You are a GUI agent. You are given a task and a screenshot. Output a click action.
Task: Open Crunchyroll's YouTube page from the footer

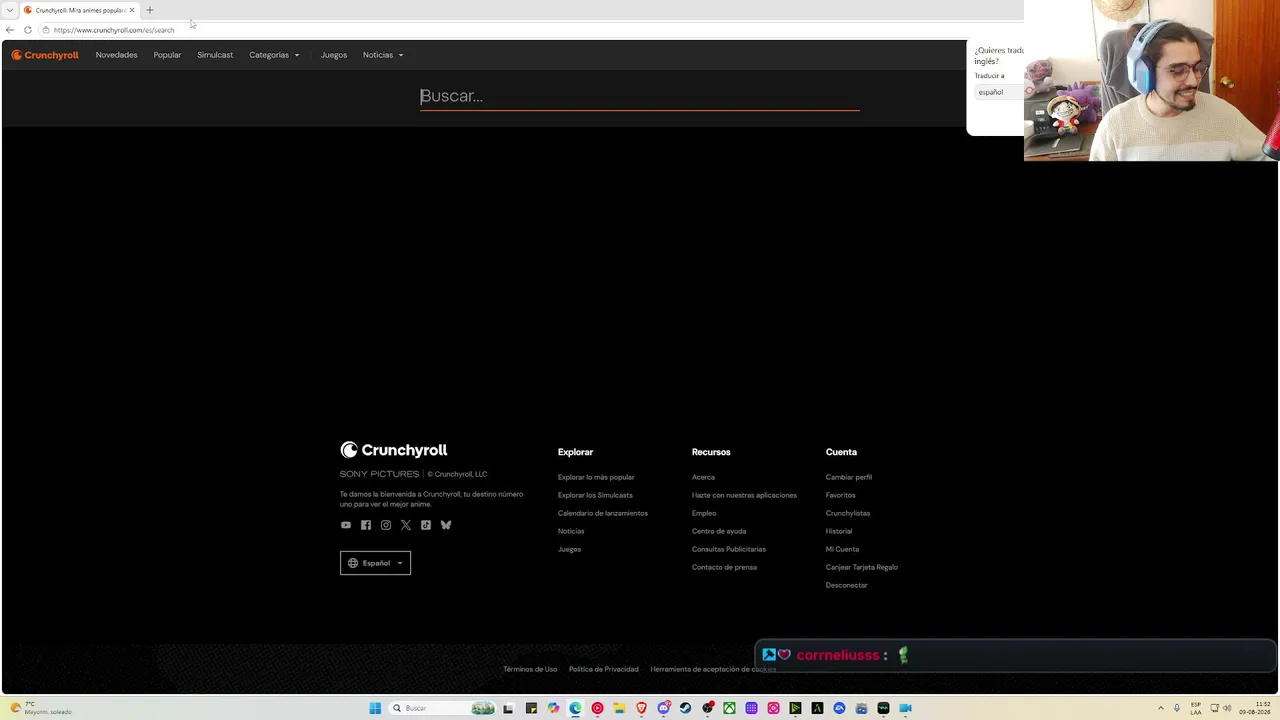346,525
